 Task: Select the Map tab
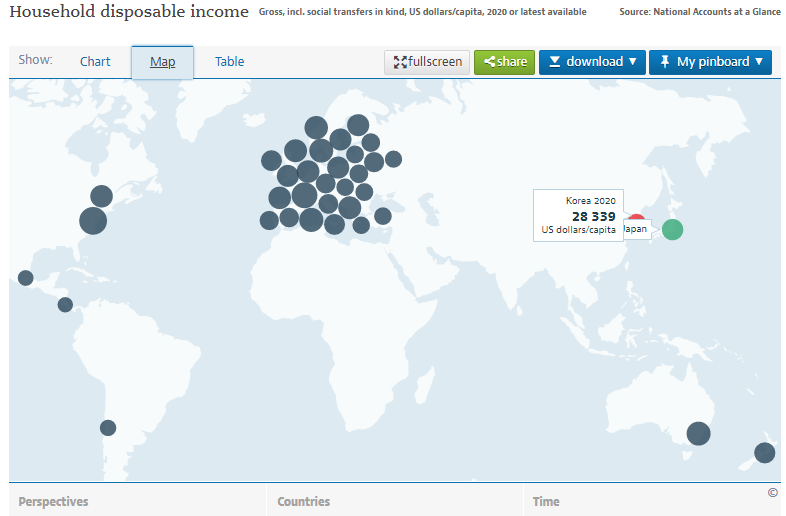(x=162, y=62)
